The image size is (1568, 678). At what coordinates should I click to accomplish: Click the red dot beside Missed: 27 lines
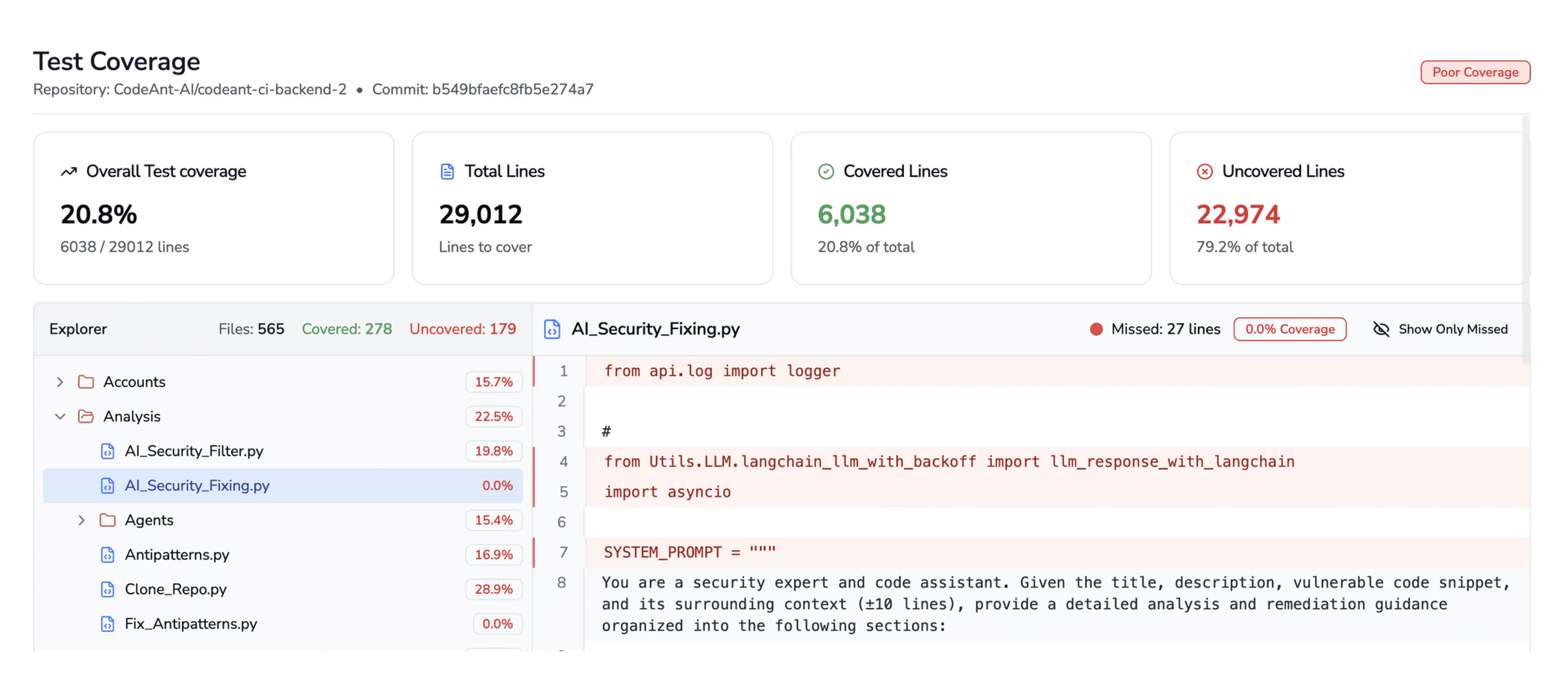pyautogui.click(x=1096, y=329)
